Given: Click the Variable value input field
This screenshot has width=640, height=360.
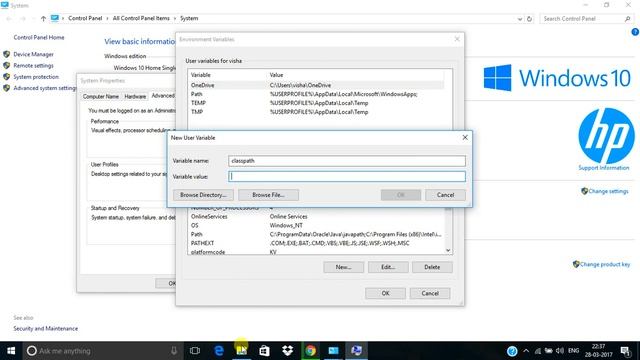Looking at the screenshot, I should [x=347, y=176].
